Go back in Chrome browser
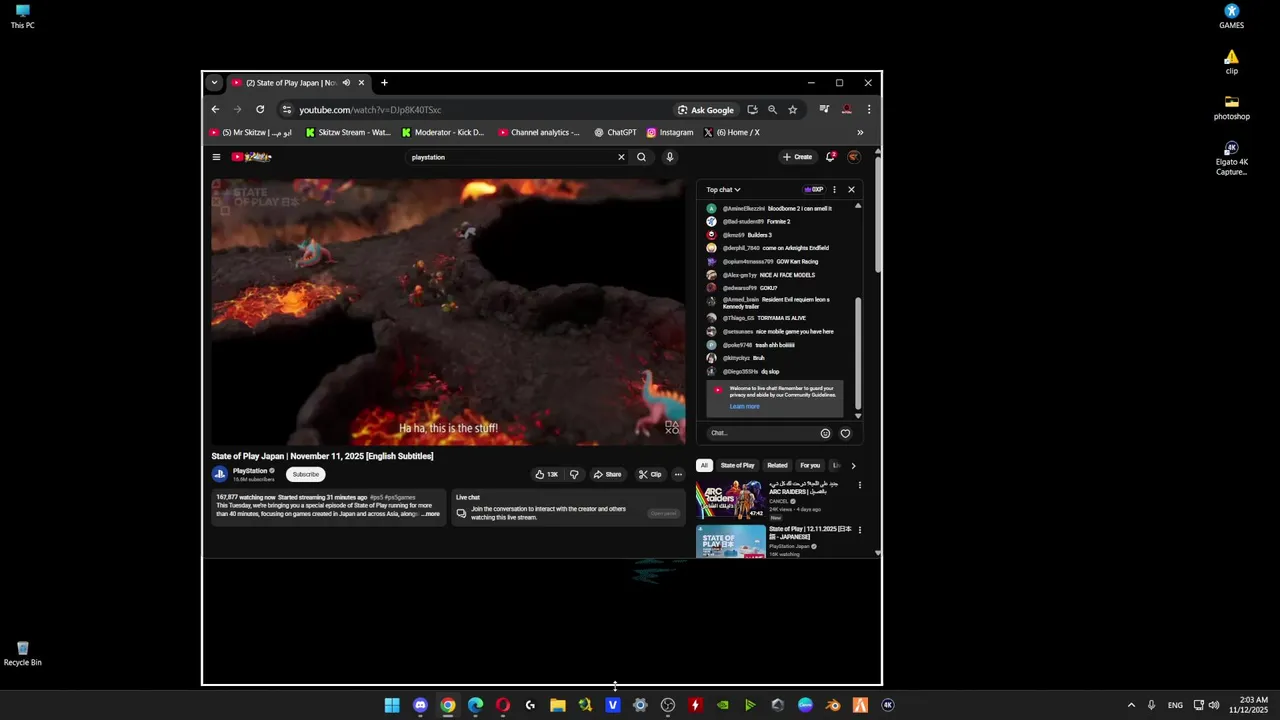Viewport: 1280px width, 720px height. [215, 110]
